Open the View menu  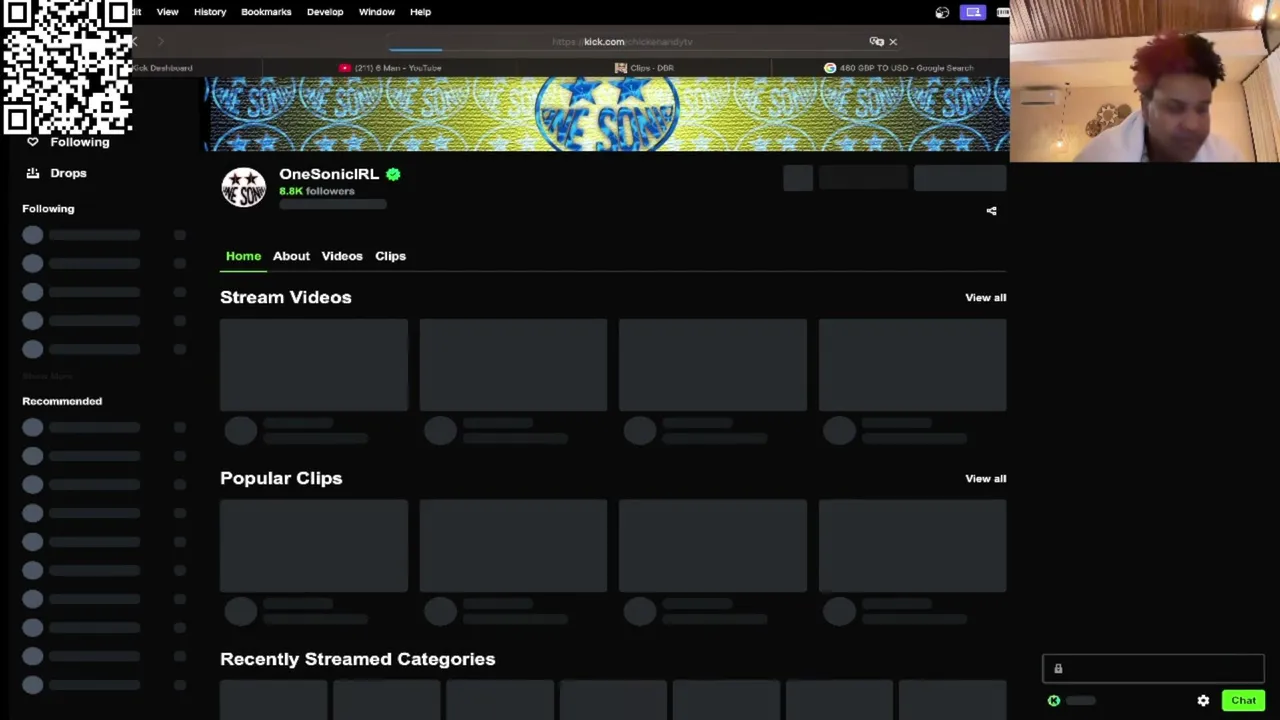click(x=167, y=12)
